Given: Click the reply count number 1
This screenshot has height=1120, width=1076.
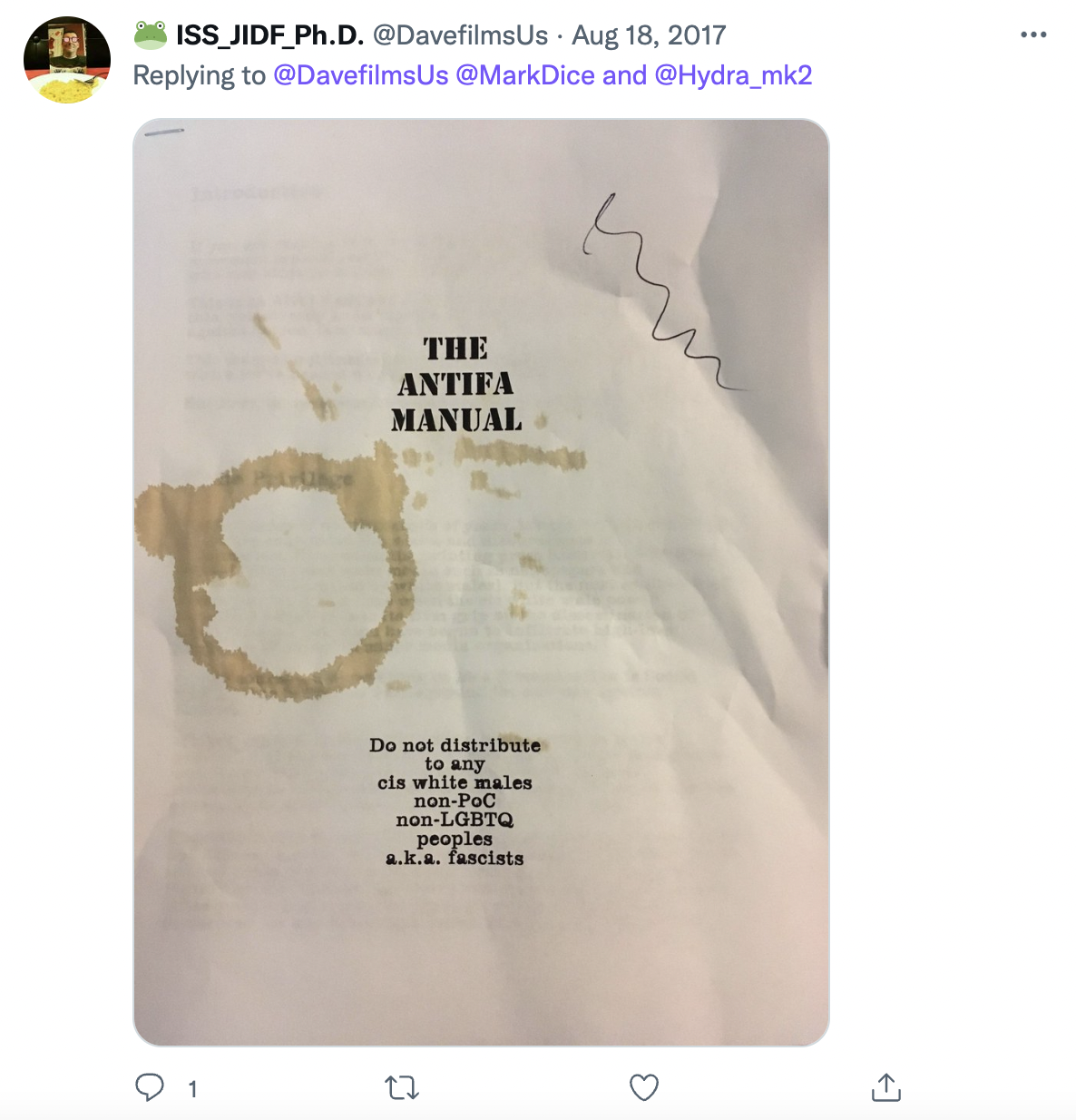Looking at the screenshot, I should [x=192, y=1088].
